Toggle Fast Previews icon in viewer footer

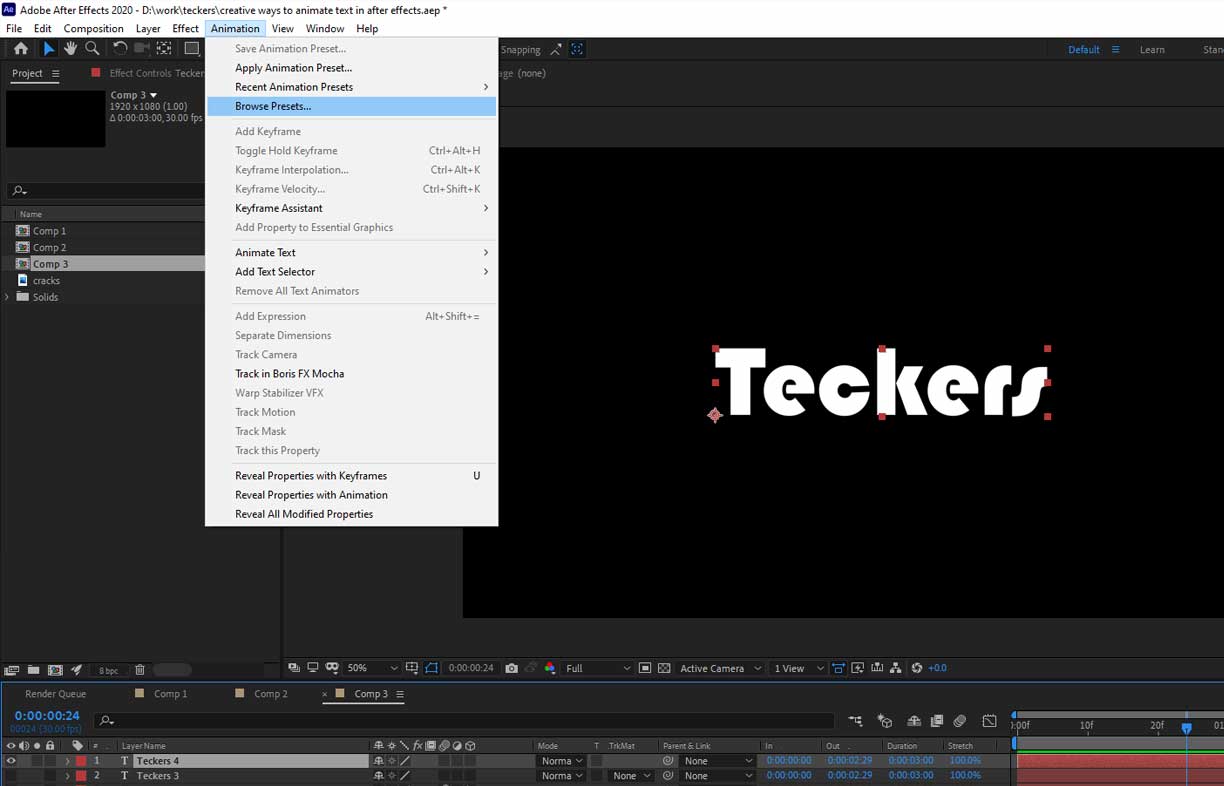858,668
